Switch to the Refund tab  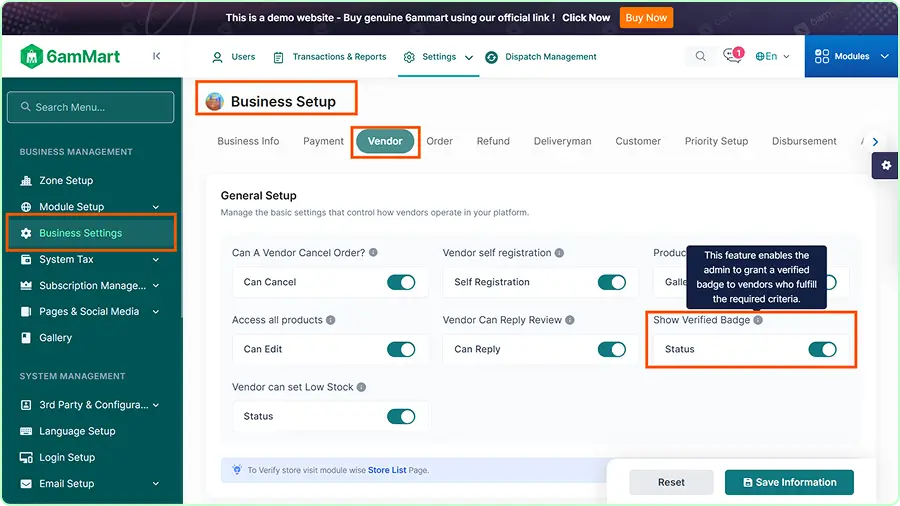493,141
